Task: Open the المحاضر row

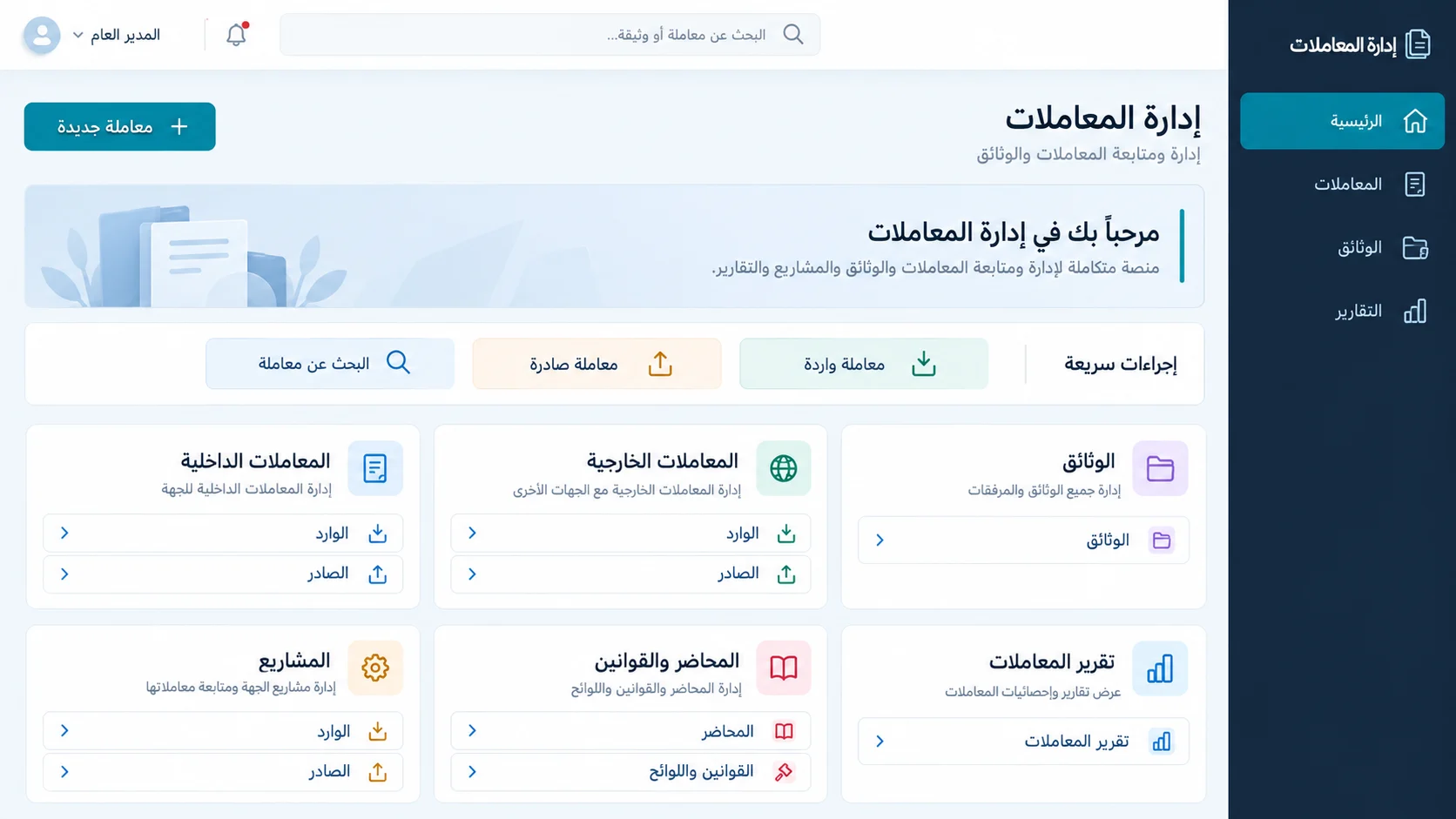Action: coord(630,731)
